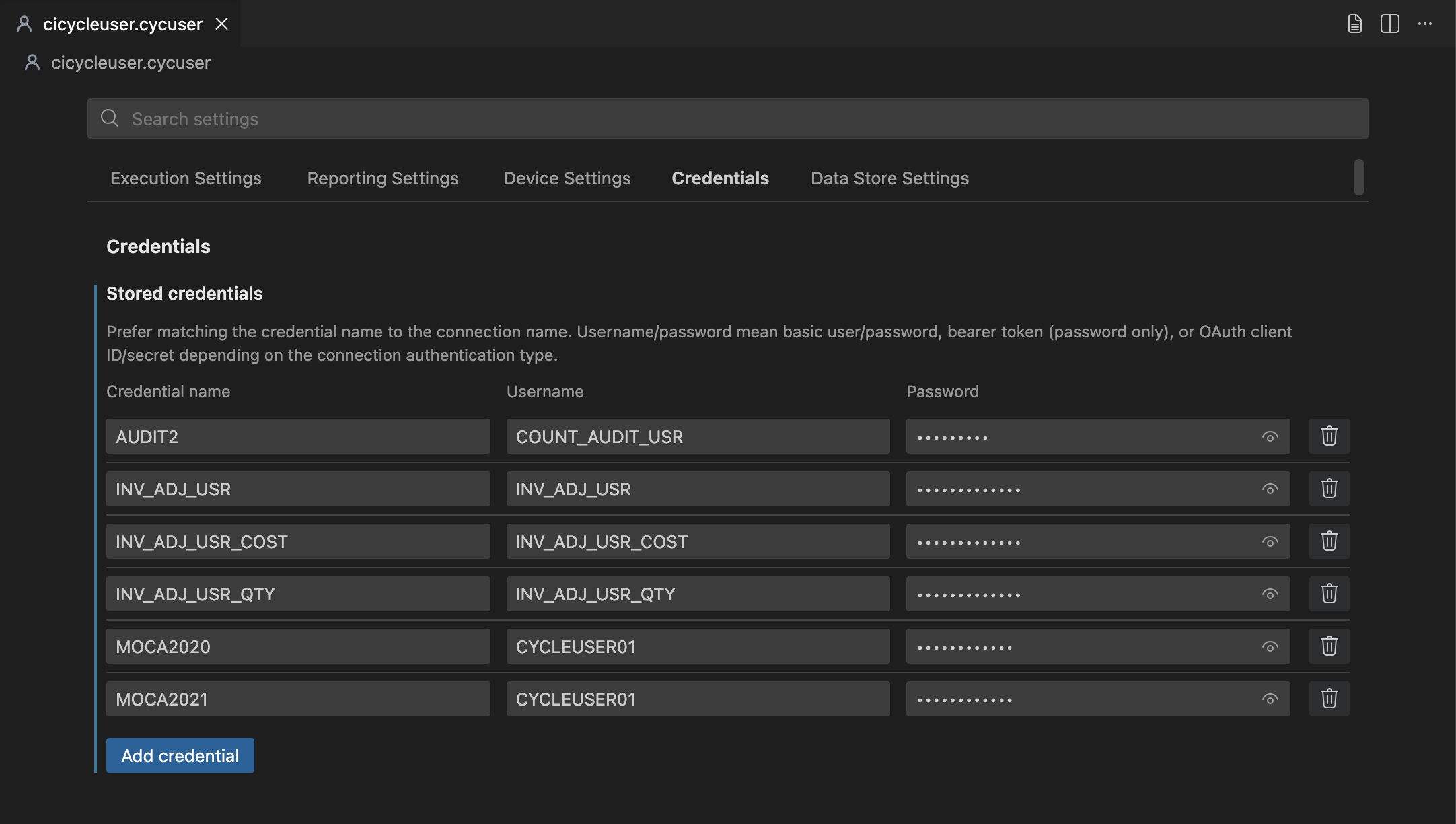Reveal the INV_ADJ_USR password

point(1270,489)
